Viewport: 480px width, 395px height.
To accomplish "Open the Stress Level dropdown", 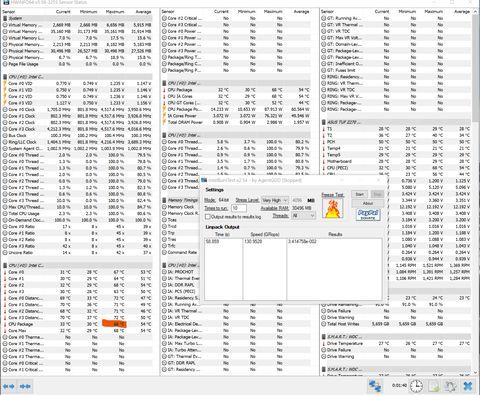I will tap(275, 200).
